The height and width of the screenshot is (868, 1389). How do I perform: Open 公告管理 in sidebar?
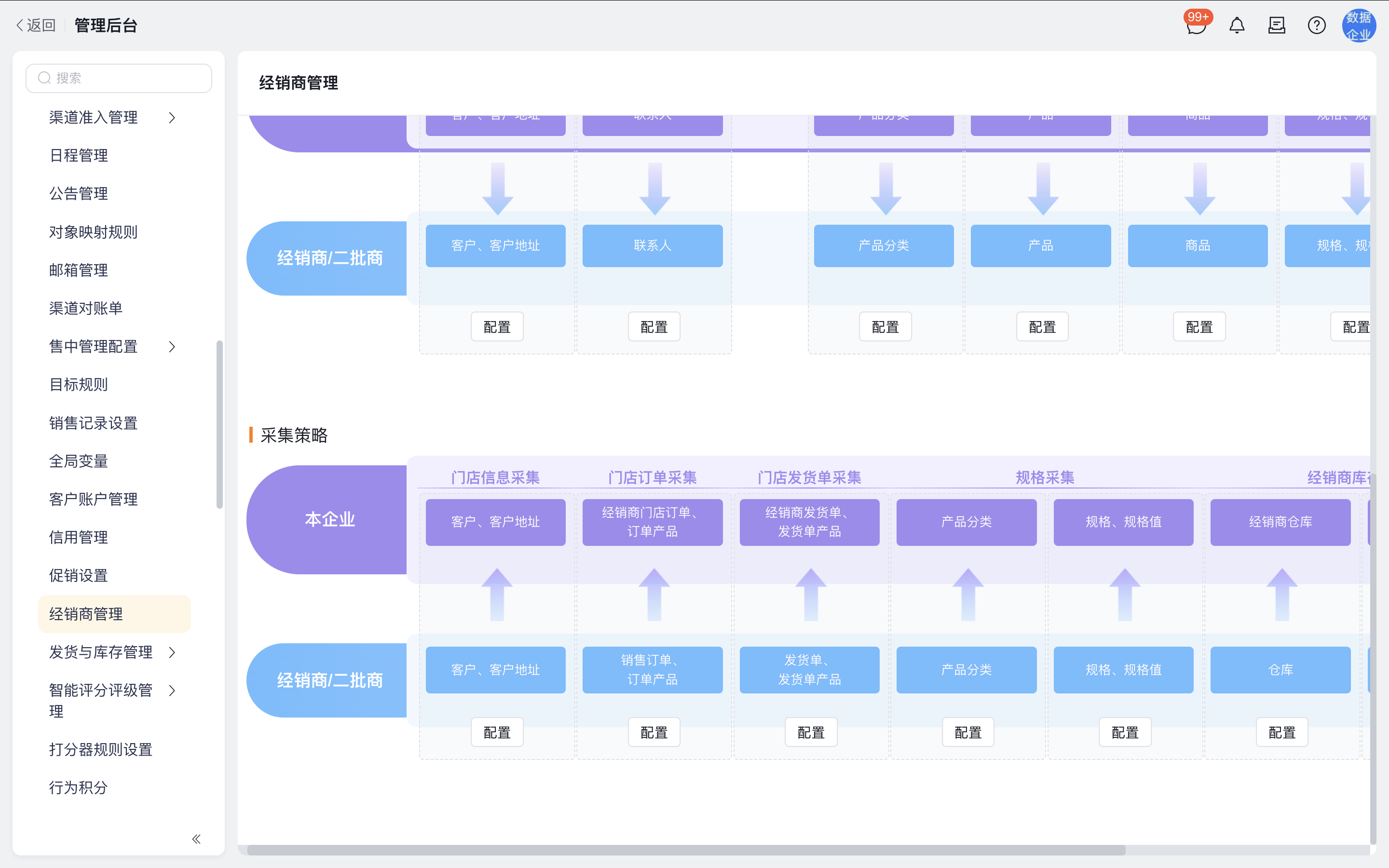(x=79, y=193)
